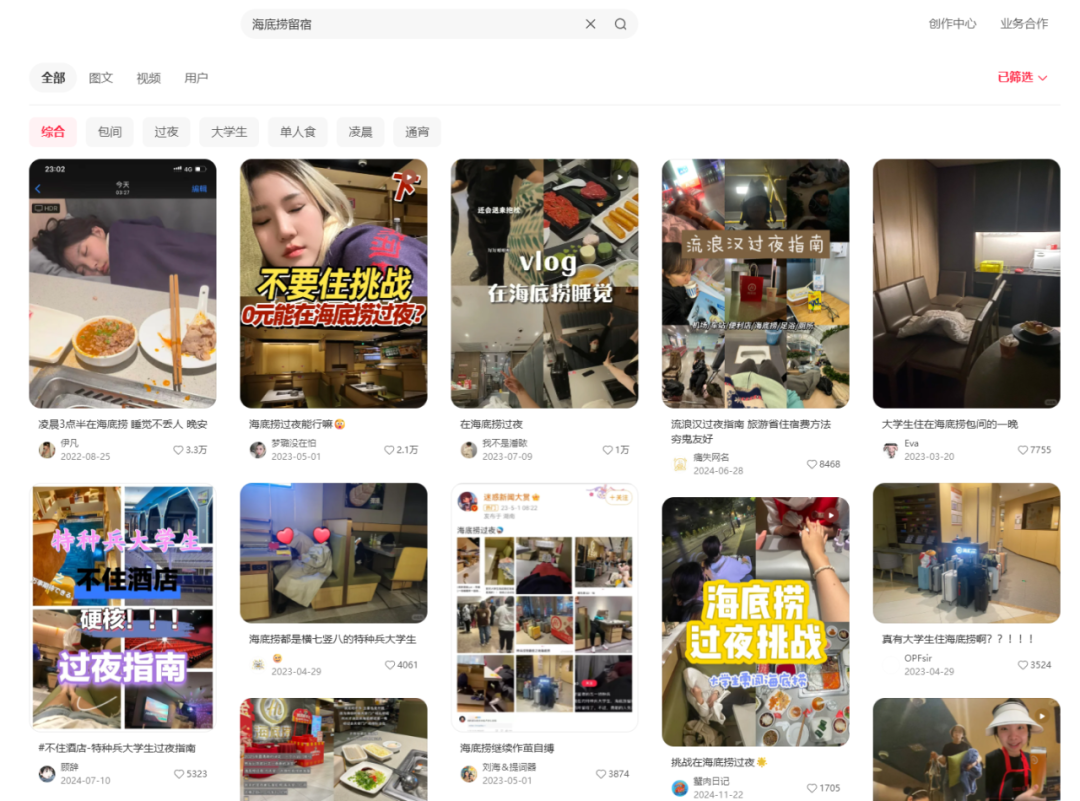Open avatar of user 我不是潘歆
Viewport: 1080px width, 801px height.
(469, 450)
